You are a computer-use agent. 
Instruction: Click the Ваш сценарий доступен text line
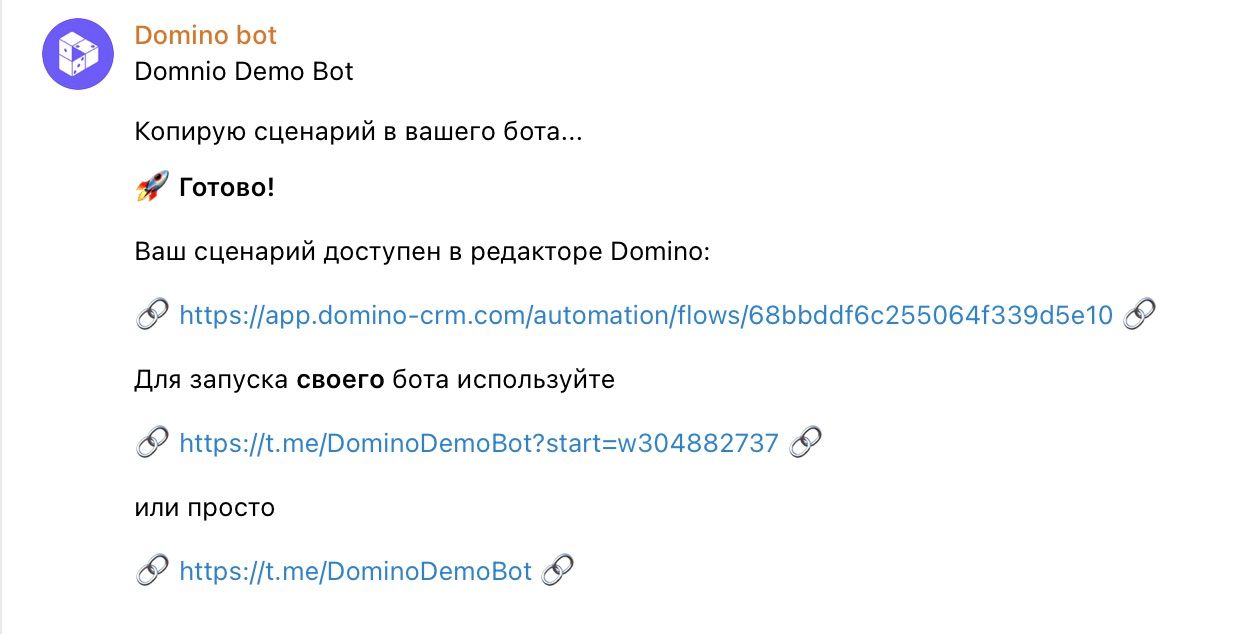click(421, 252)
